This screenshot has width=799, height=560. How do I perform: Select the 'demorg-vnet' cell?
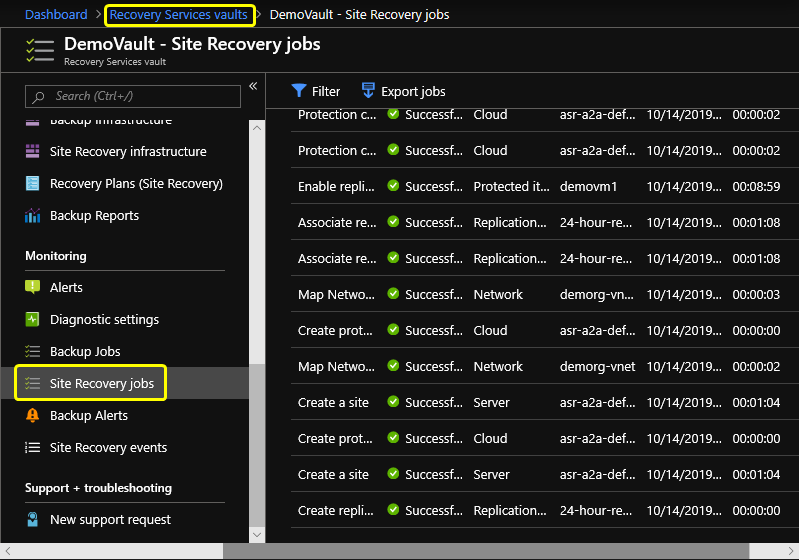[598, 366]
